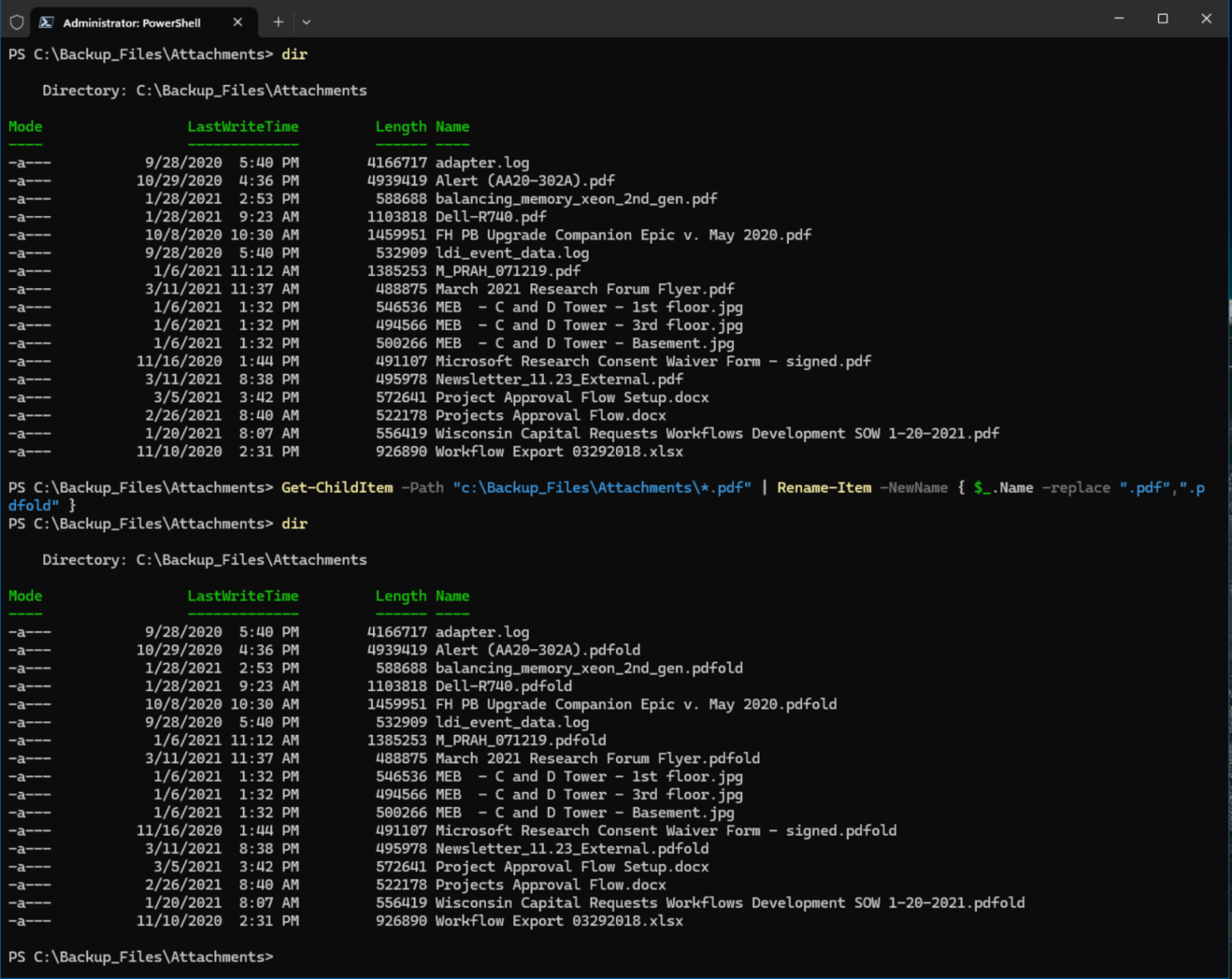
Task: Click the Name column header in second listing
Action: (452, 595)
